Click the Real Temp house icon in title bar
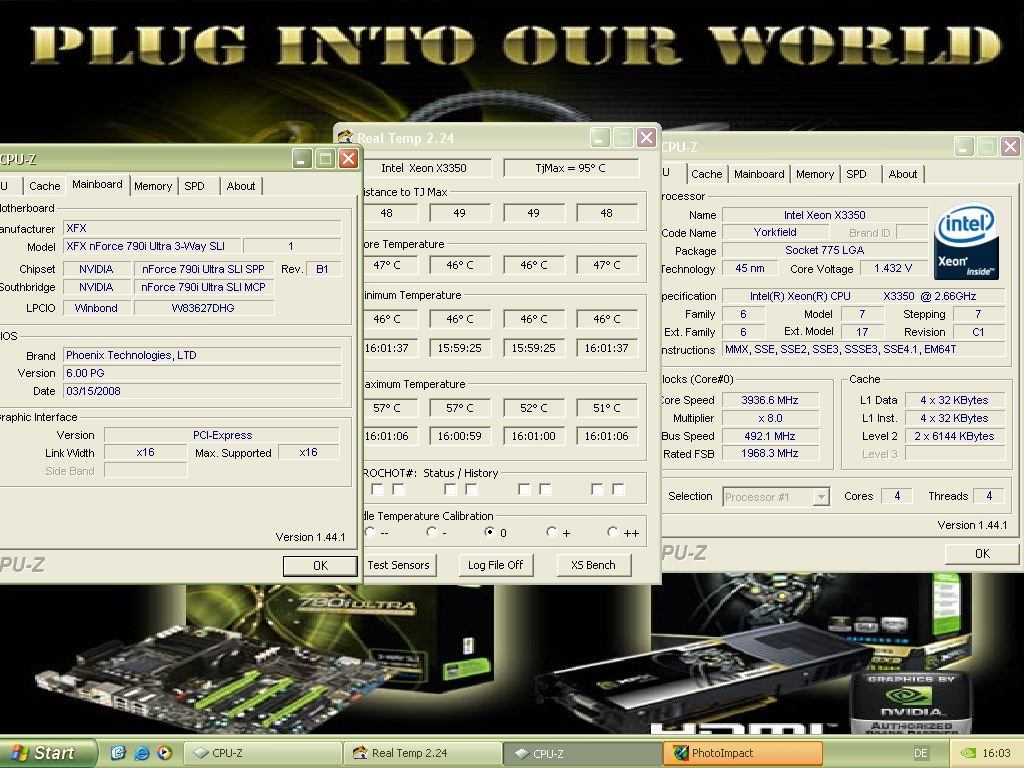 point(345,136)
